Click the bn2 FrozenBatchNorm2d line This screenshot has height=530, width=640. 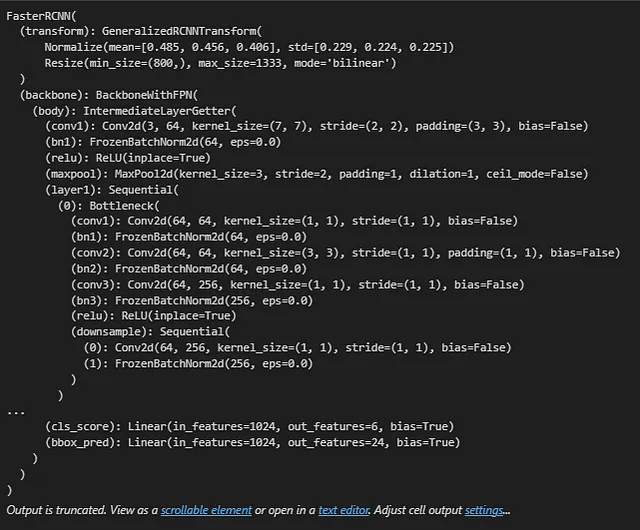click(x=189, y=268)
